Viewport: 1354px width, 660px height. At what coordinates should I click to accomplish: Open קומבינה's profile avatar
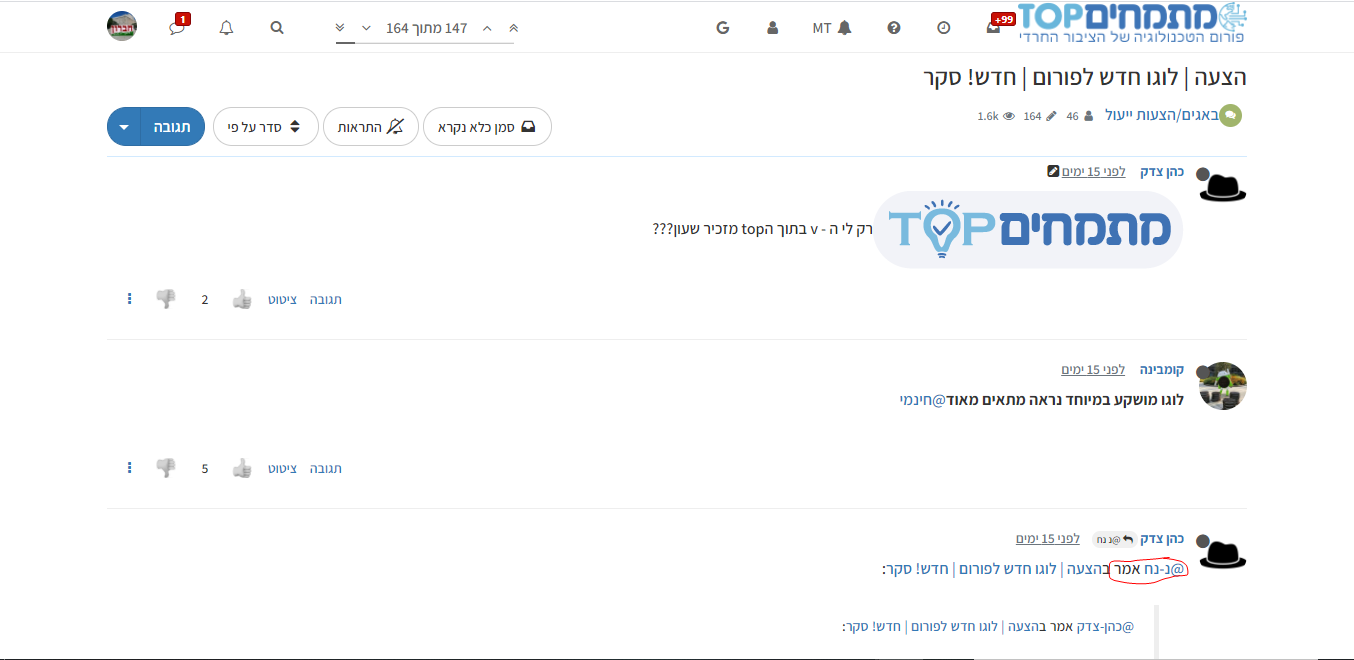[1222, 386]
